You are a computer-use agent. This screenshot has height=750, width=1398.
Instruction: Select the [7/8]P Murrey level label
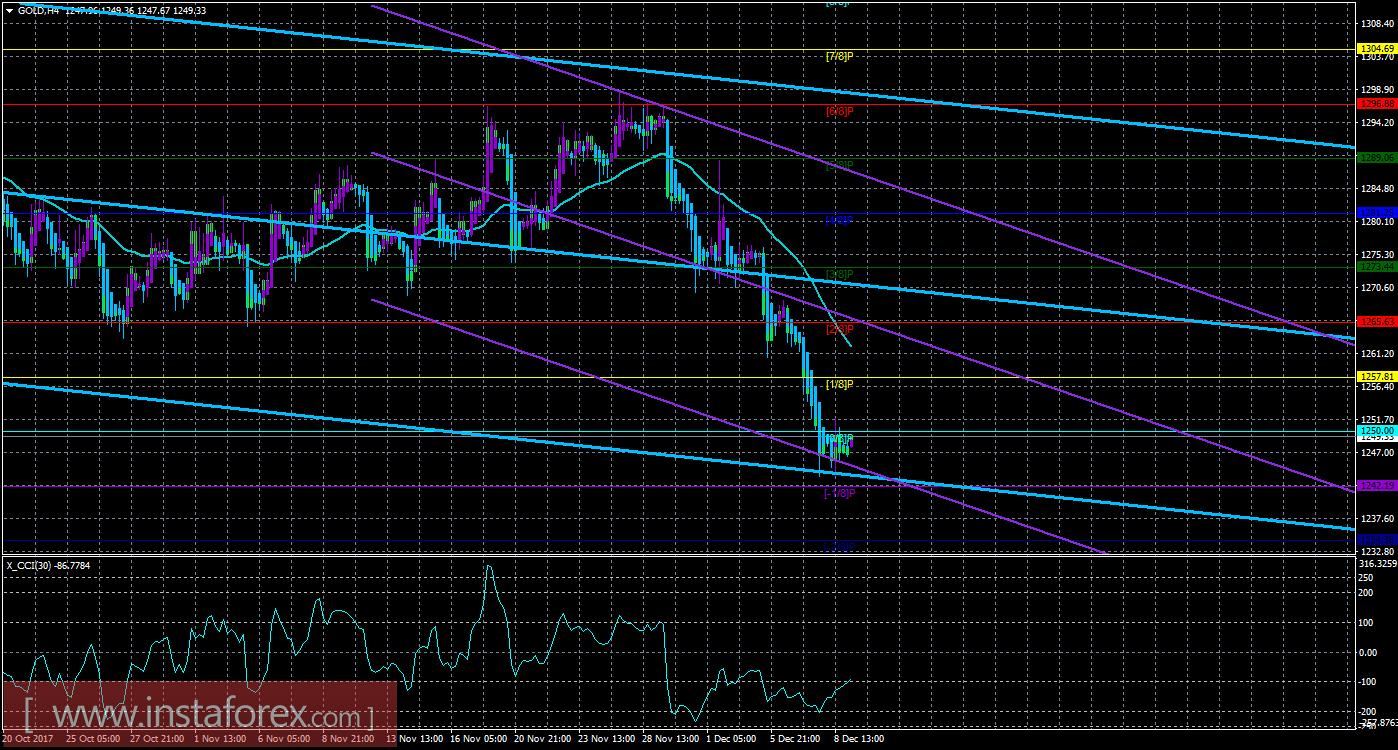pyautogui.click(x=839, y=56)
